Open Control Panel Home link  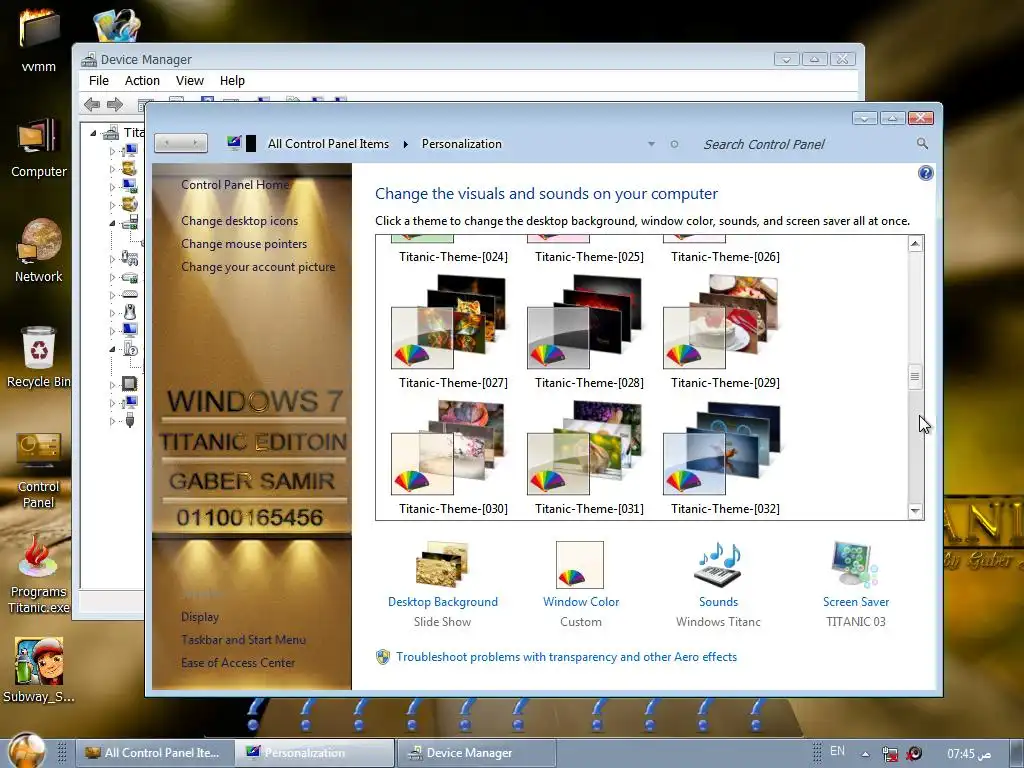tap(235, 185)
